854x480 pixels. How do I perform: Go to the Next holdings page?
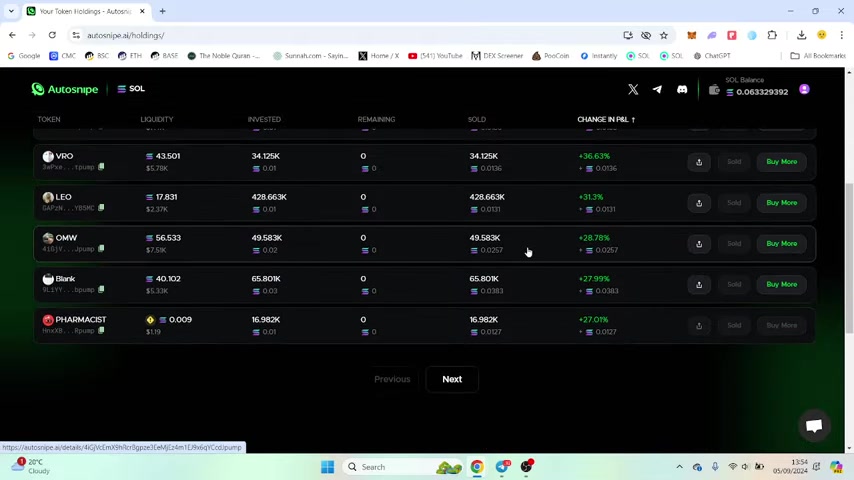(x=452, y=379)
